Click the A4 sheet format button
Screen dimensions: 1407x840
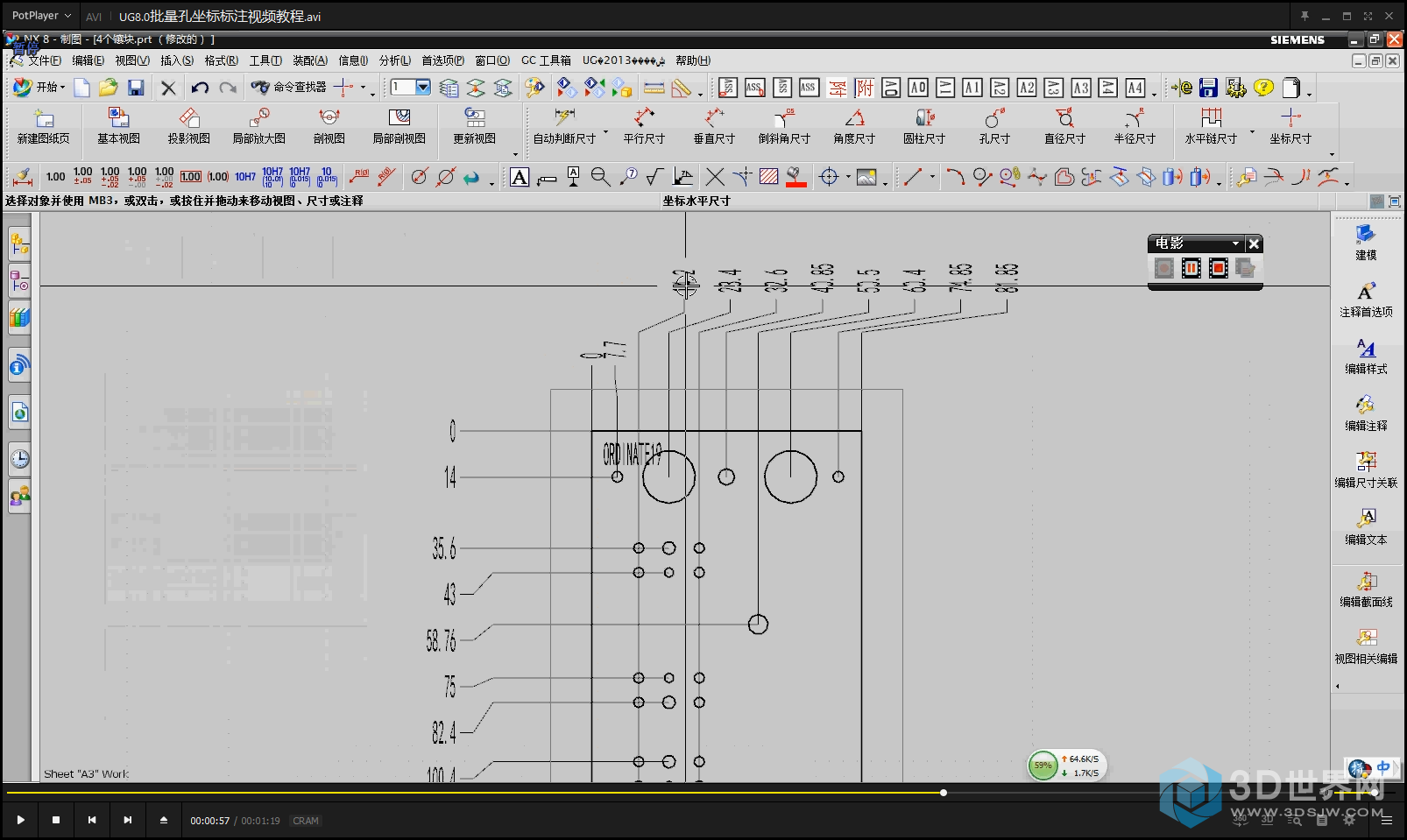point(1135,88)
